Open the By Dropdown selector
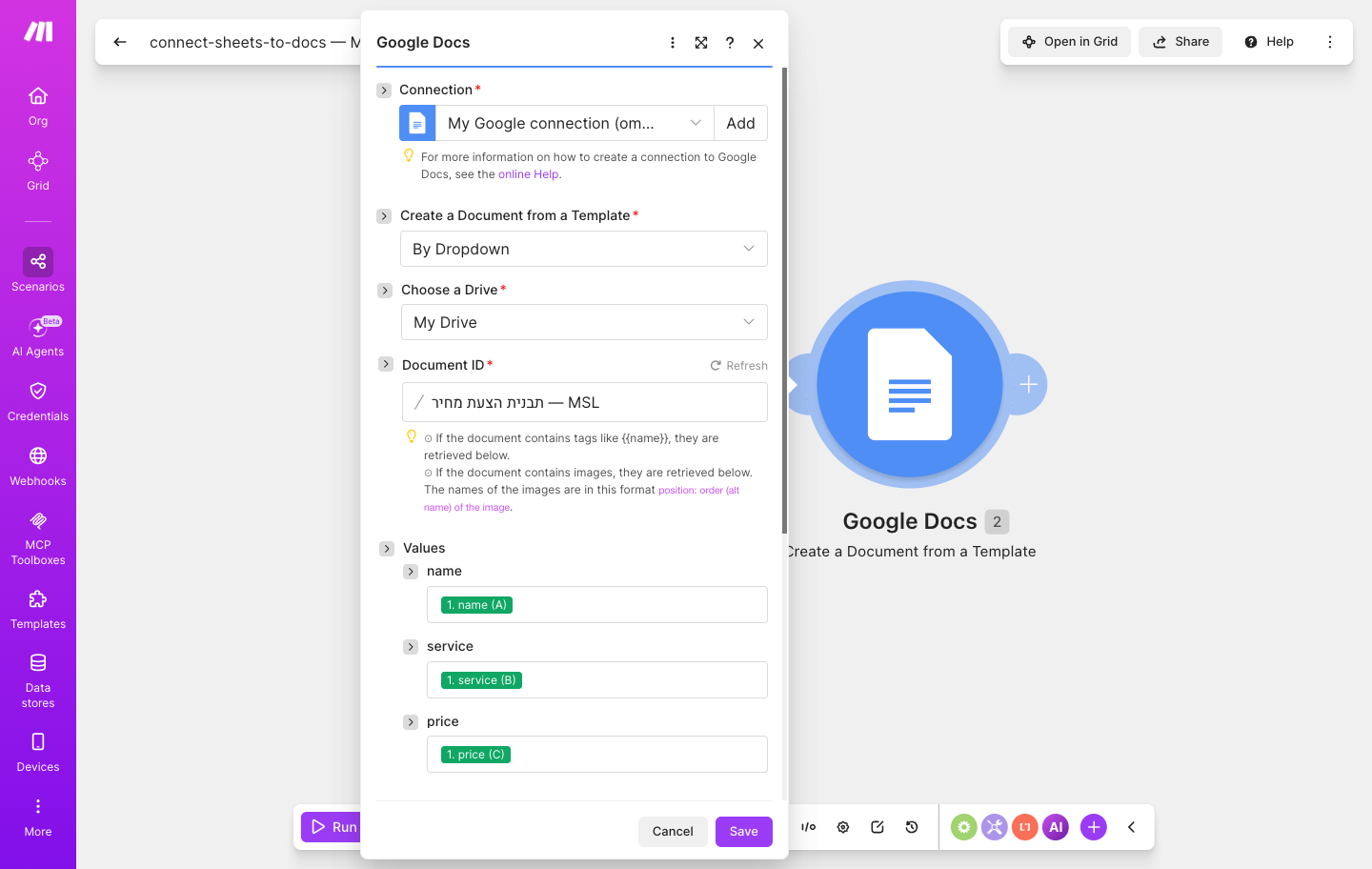 (584, 249)
